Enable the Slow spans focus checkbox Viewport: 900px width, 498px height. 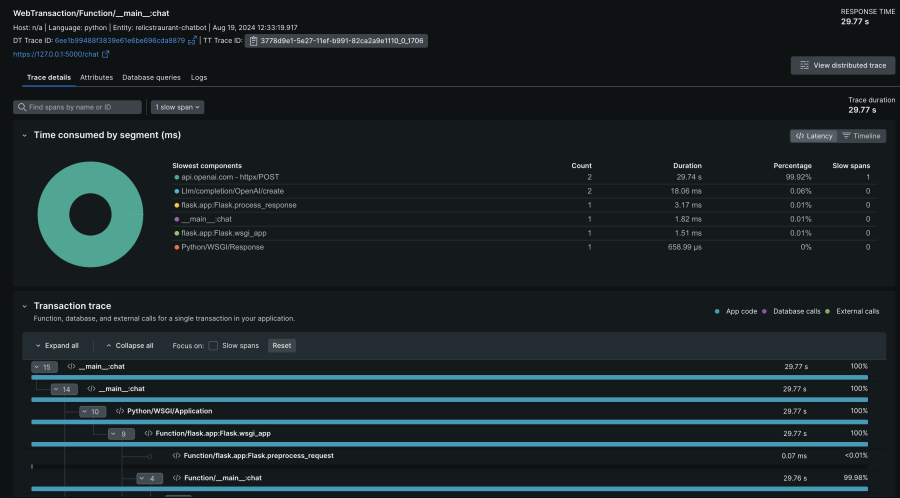tap(213, 345)
